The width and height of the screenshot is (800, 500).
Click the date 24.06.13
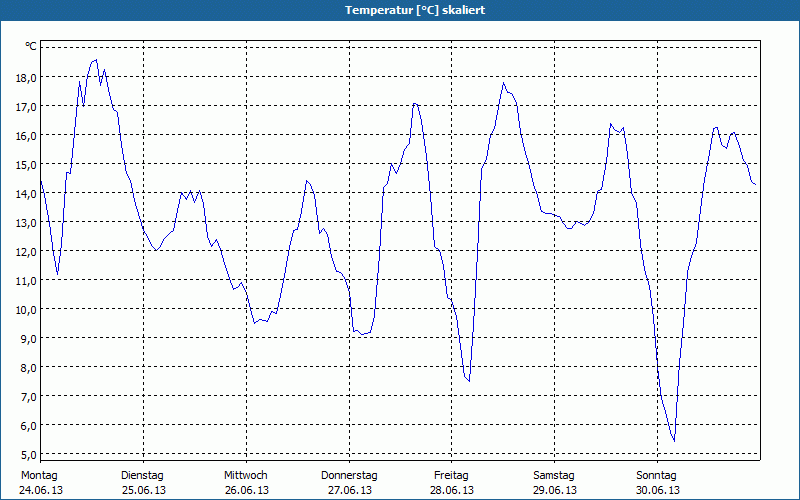pyautogui.click(x=41, y=490)
